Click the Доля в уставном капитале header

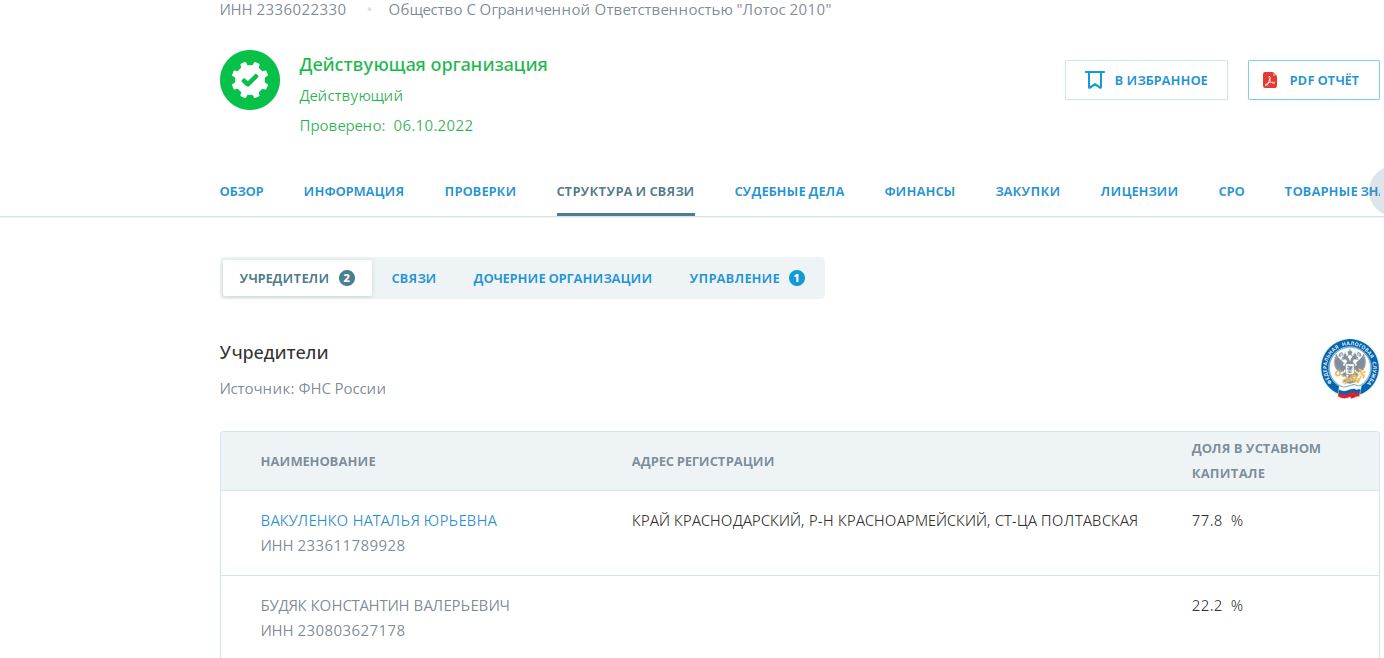click(x=1256, y=460)
